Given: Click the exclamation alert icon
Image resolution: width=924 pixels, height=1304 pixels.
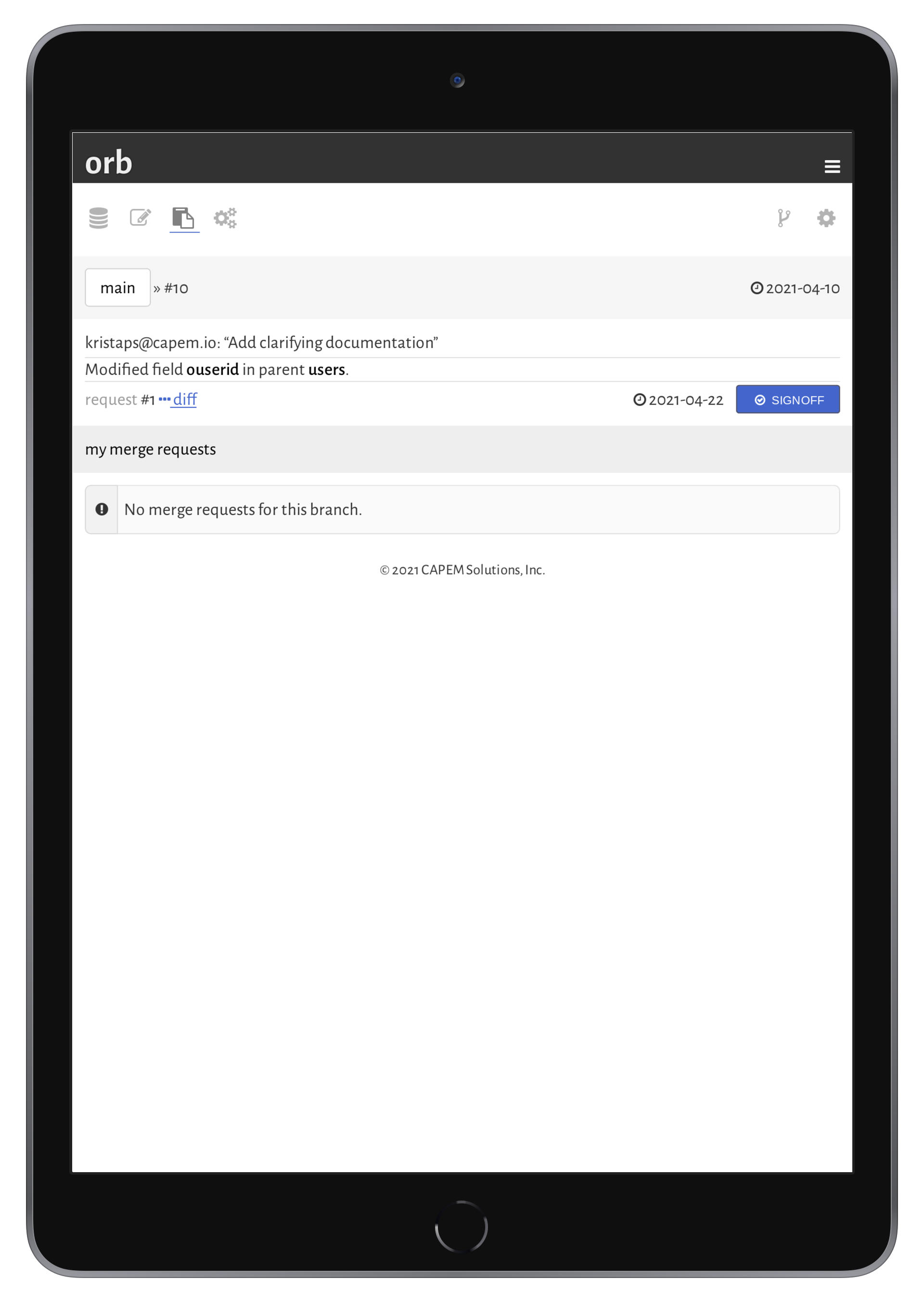Looking at the screenshot, I should [x=102, y=509].
